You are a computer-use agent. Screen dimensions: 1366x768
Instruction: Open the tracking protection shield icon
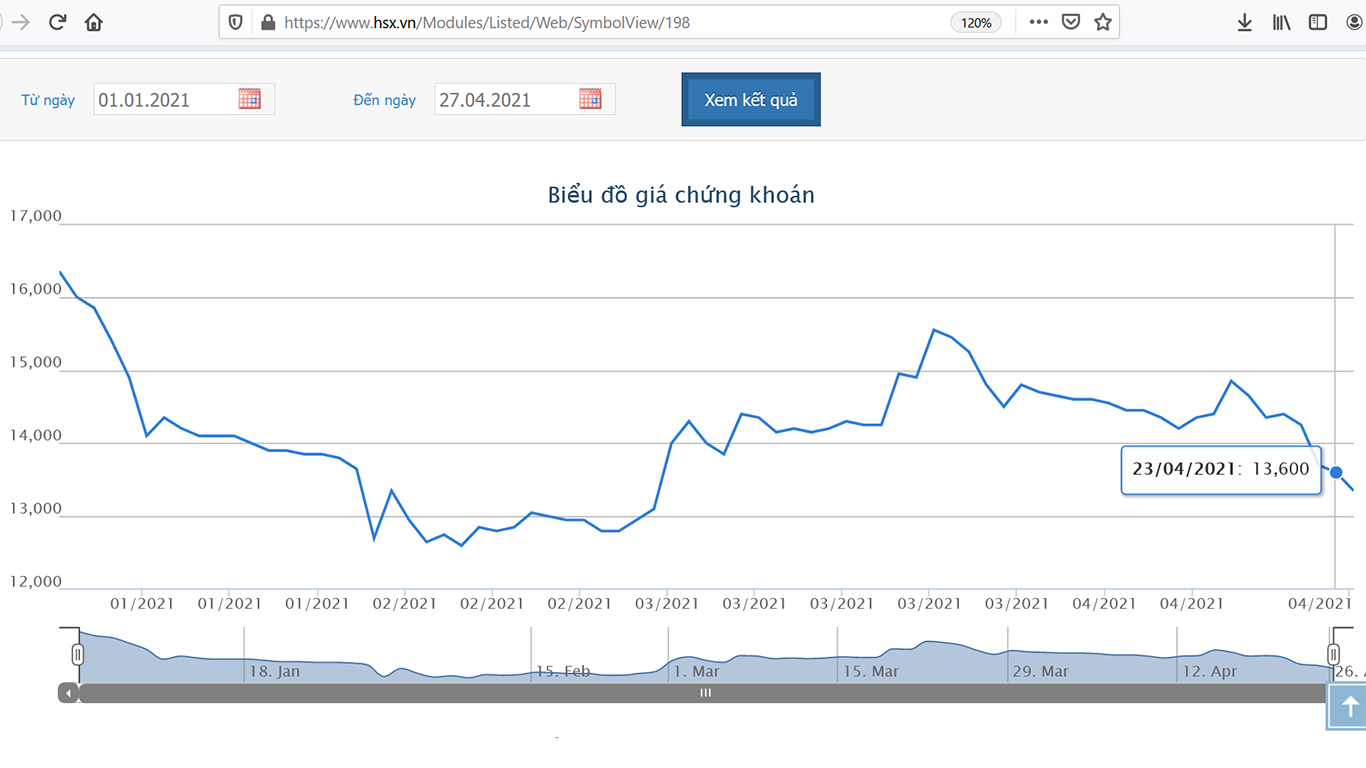click(x=236, y=22)
